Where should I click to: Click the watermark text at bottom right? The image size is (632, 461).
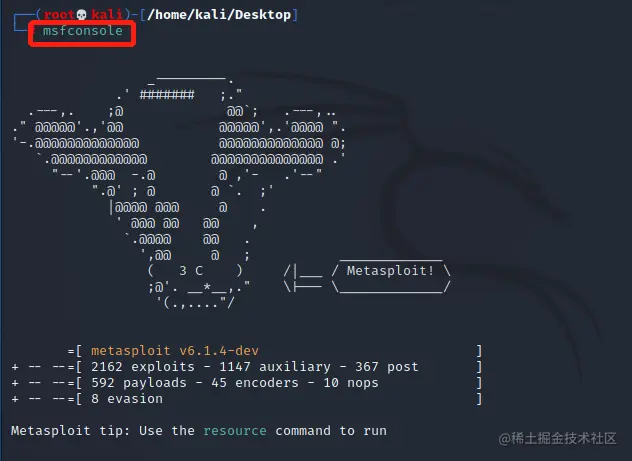pyautogui.click(x=557, y=438)
